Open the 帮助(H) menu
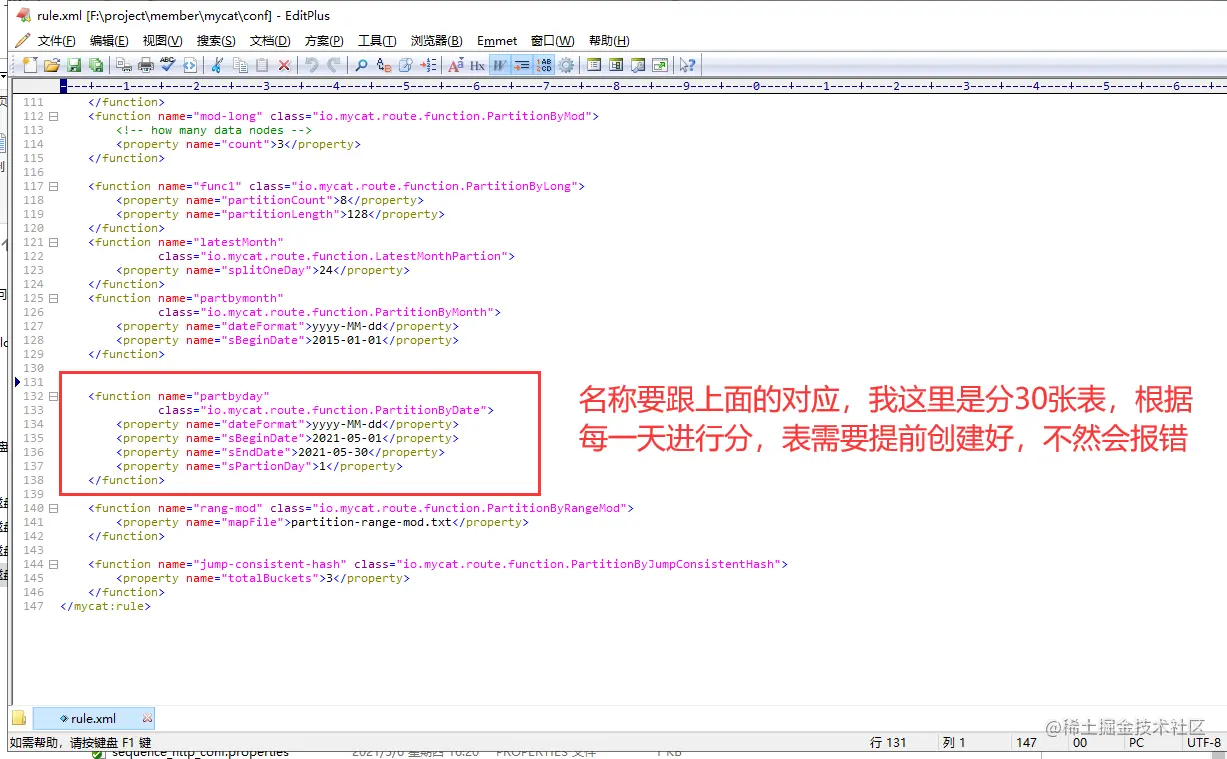The height and width of the screenshot is (759, 1227). [609, 41]
